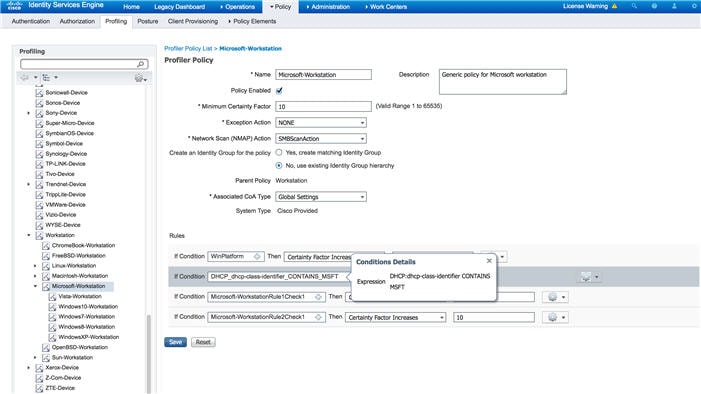Open gear menu for Microsoft-WorkstationRule1Check1 rule

click(x=555, y=297)
